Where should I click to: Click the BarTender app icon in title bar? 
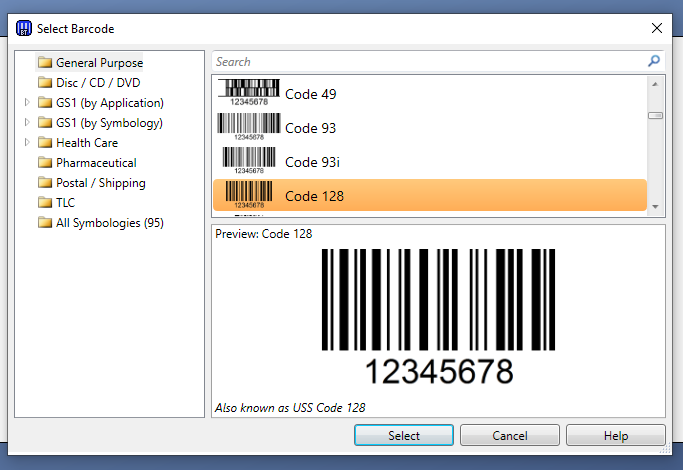coord(24,28)
